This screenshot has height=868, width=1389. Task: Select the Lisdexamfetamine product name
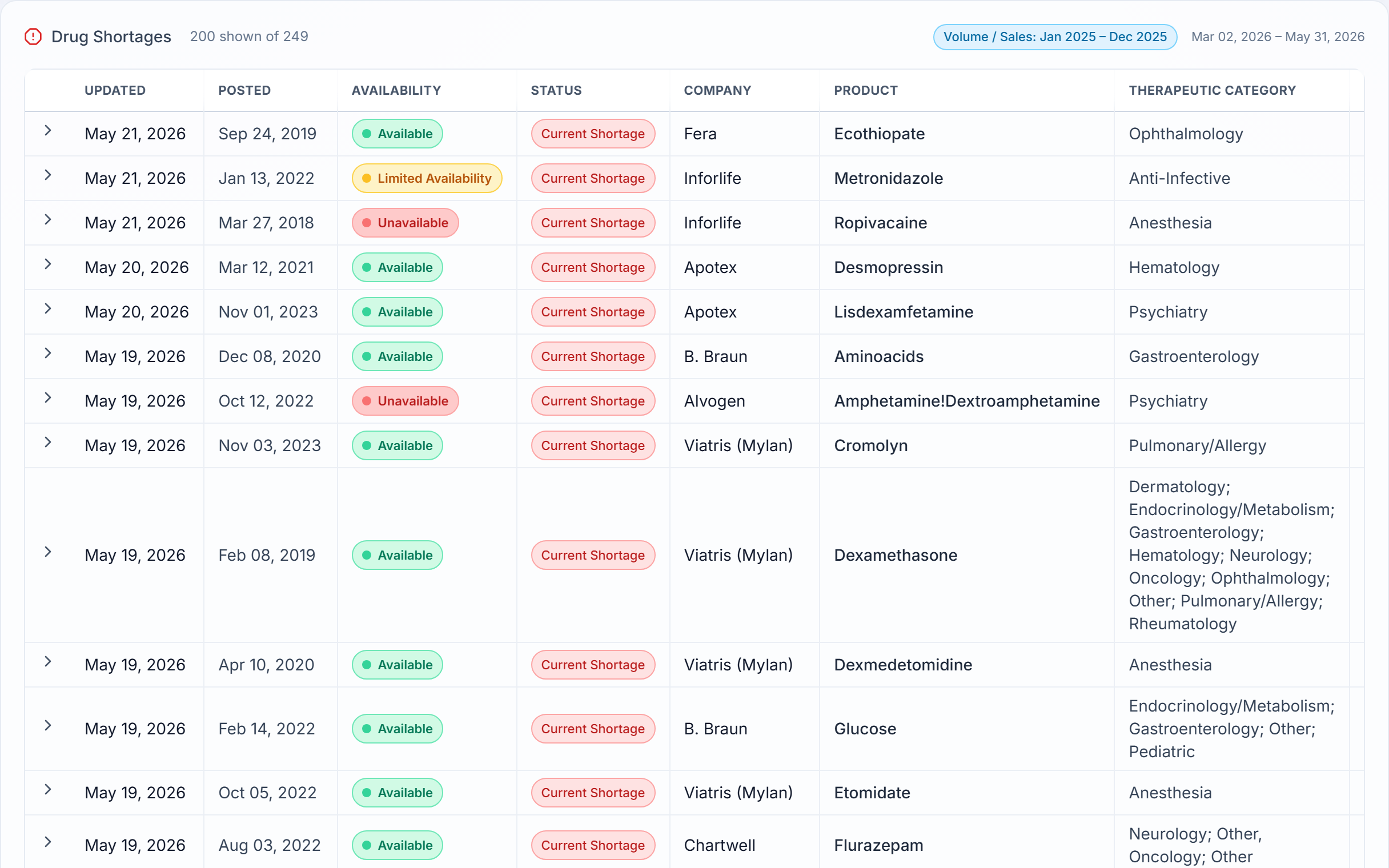904,312
